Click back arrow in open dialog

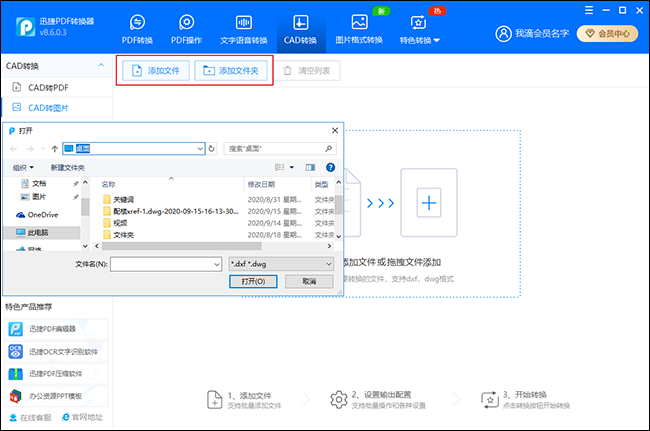(x=14, y=148)
